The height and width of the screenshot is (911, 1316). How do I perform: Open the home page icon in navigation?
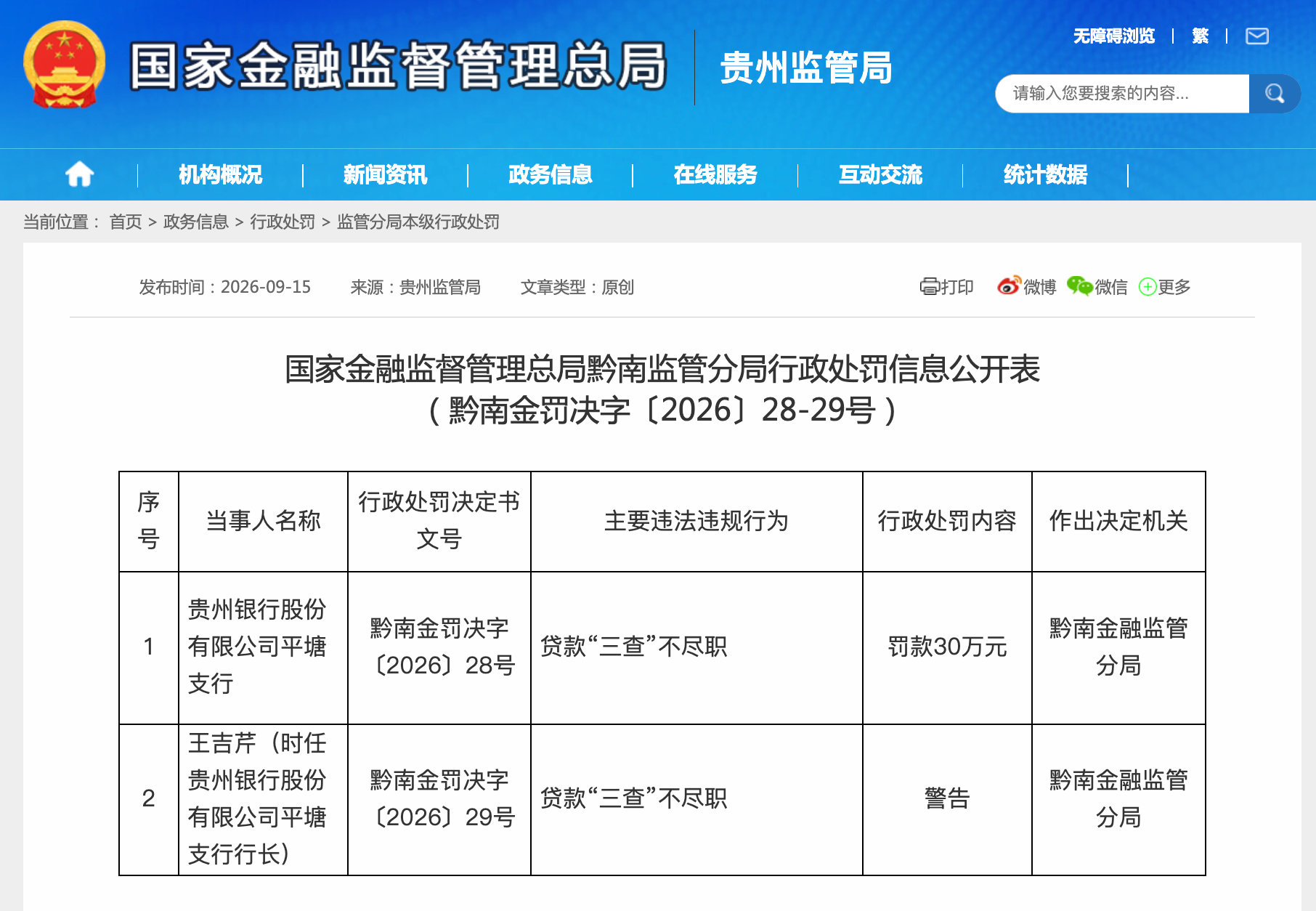coord(79,174)
